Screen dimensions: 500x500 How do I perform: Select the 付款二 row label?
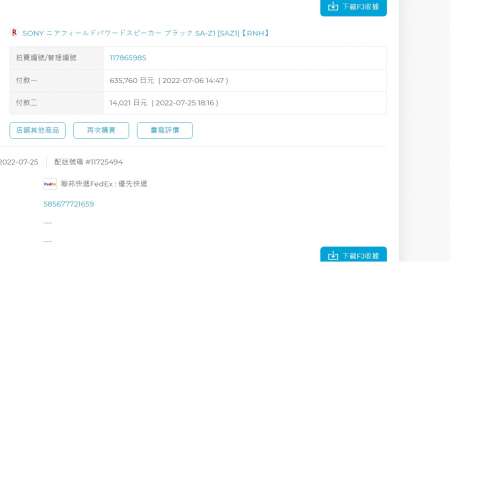[26, 103]
